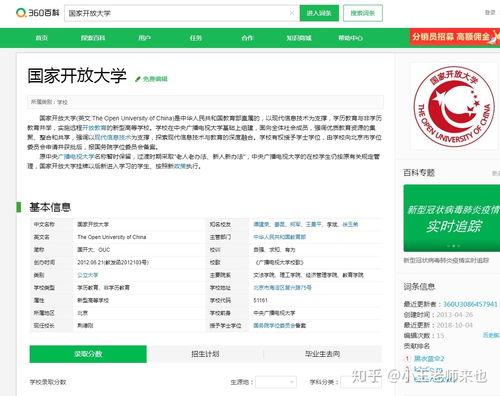The width and height of the screenshot is (500, 396).
Task: Open 知识商城 in the navigation bar
Action: pos(299,38)
